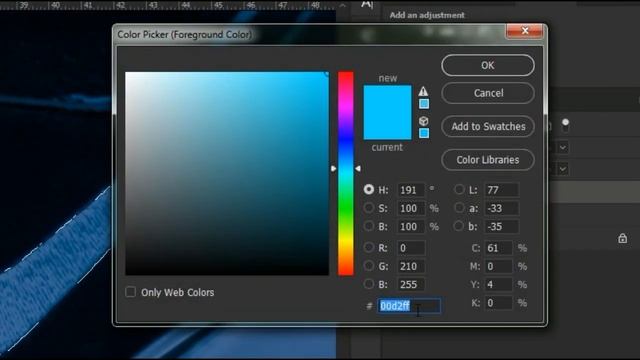Select the R red radio button
This screenshot has height=360, width=640.
click(x=369, y=247)
